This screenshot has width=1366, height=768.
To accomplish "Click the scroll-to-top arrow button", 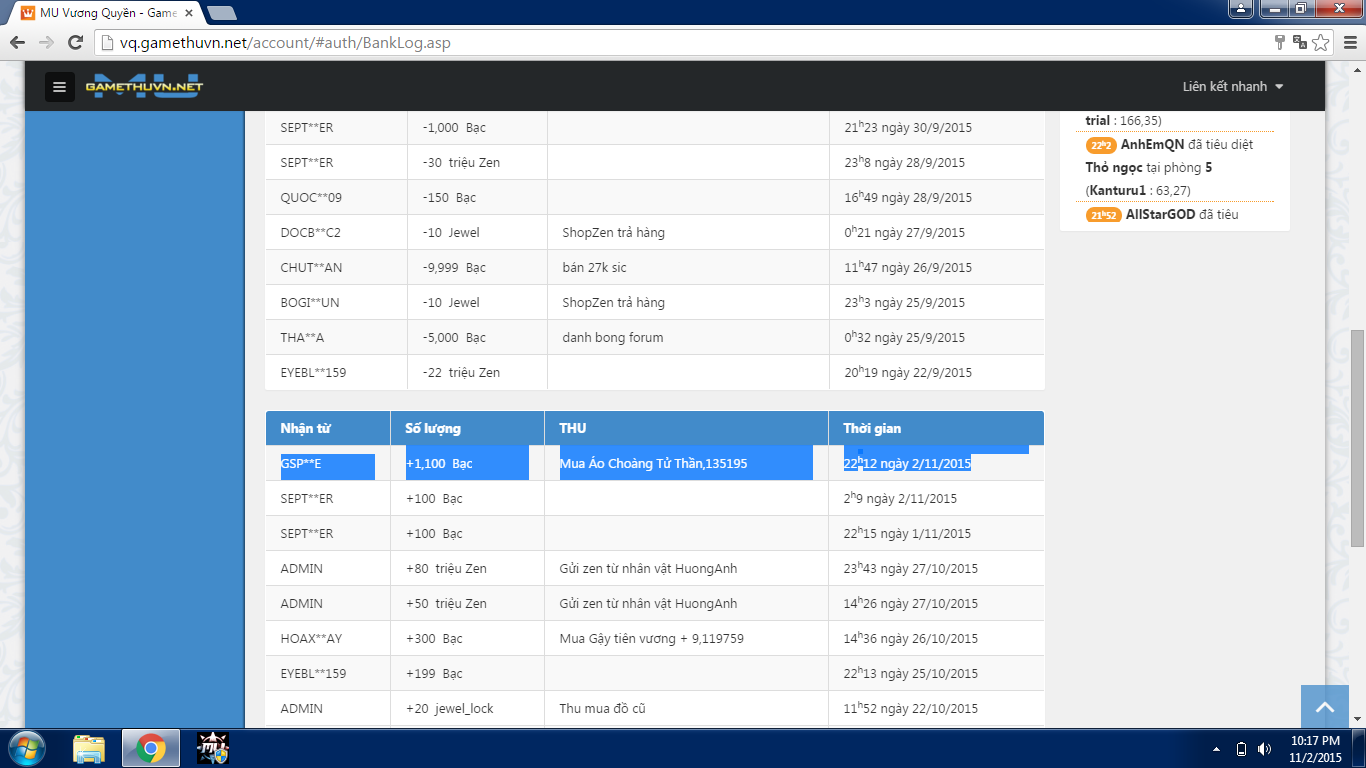I will (1325, 707).
